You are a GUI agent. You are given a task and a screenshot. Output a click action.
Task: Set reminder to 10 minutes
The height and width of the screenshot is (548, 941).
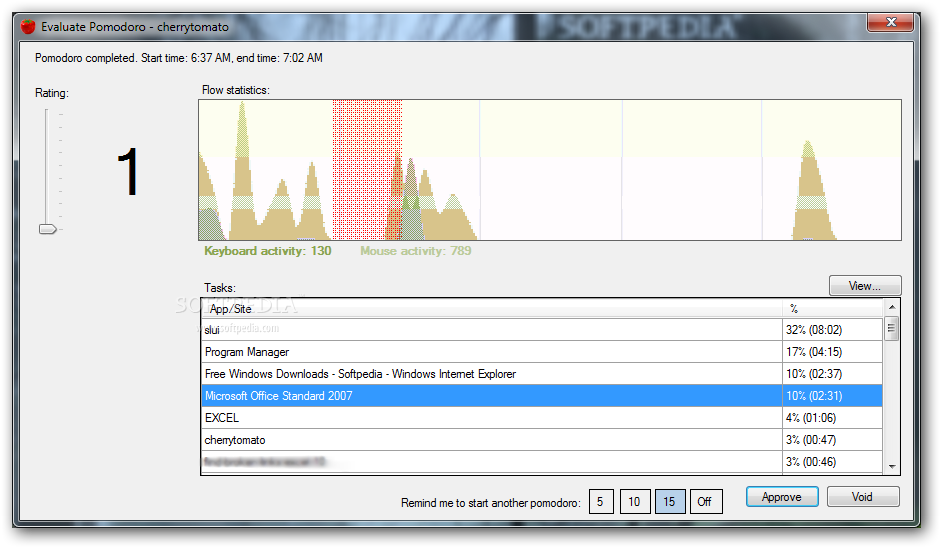[634, 502]
